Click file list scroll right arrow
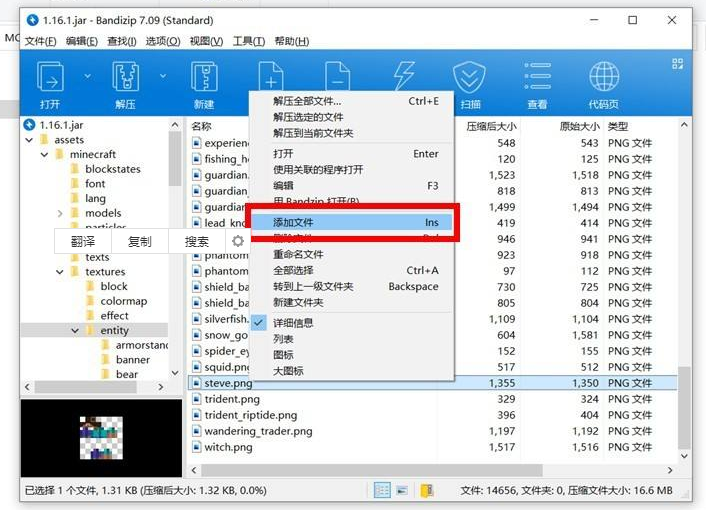The width and height of the screenshot is (706, 510). [x=670, y=470]
